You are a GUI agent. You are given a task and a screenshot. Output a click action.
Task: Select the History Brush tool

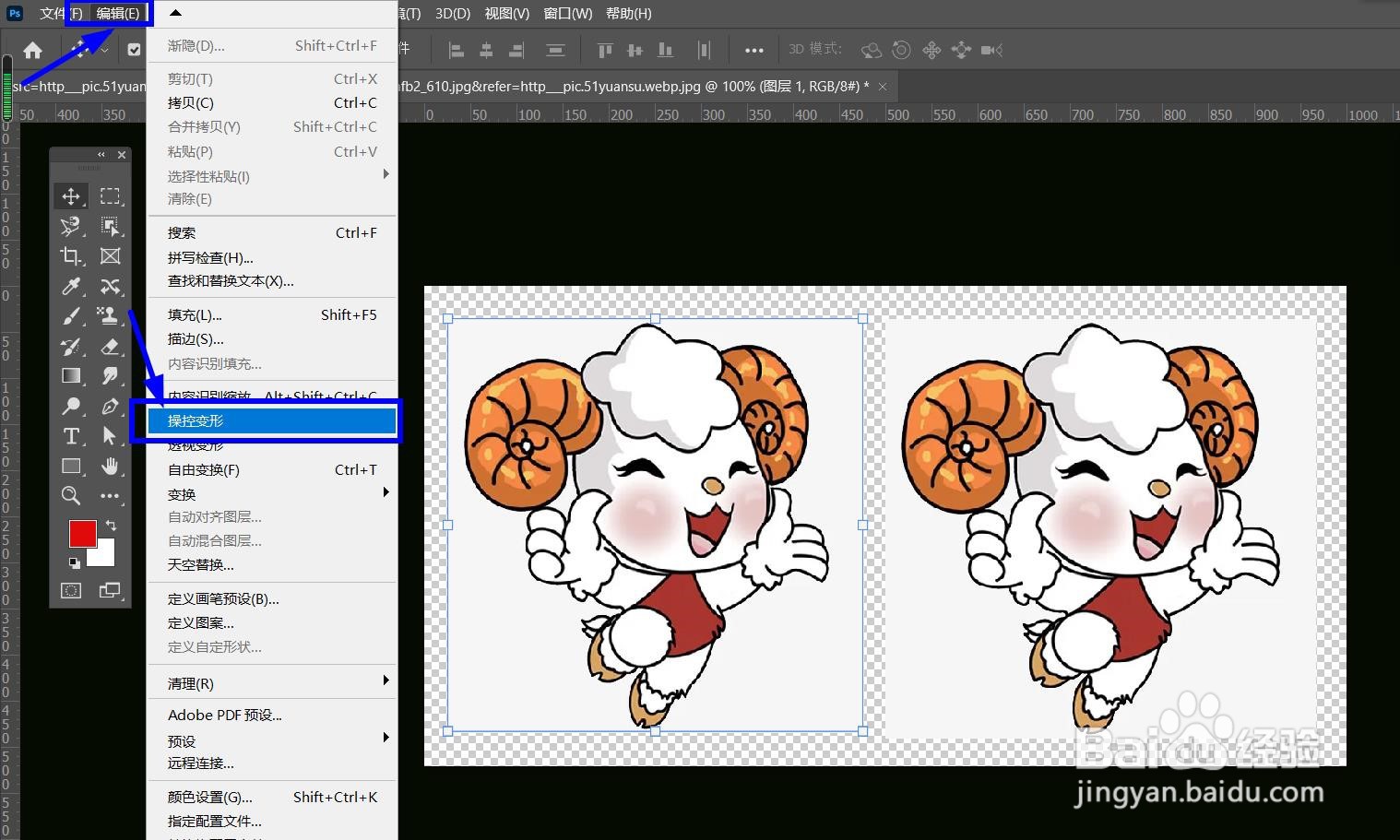pos(71,347)
